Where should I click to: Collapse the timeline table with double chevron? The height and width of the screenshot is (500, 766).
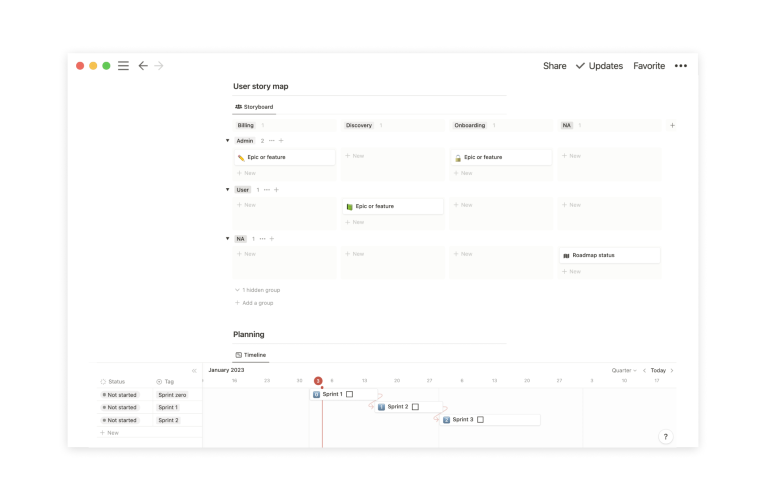pos(194,370)
